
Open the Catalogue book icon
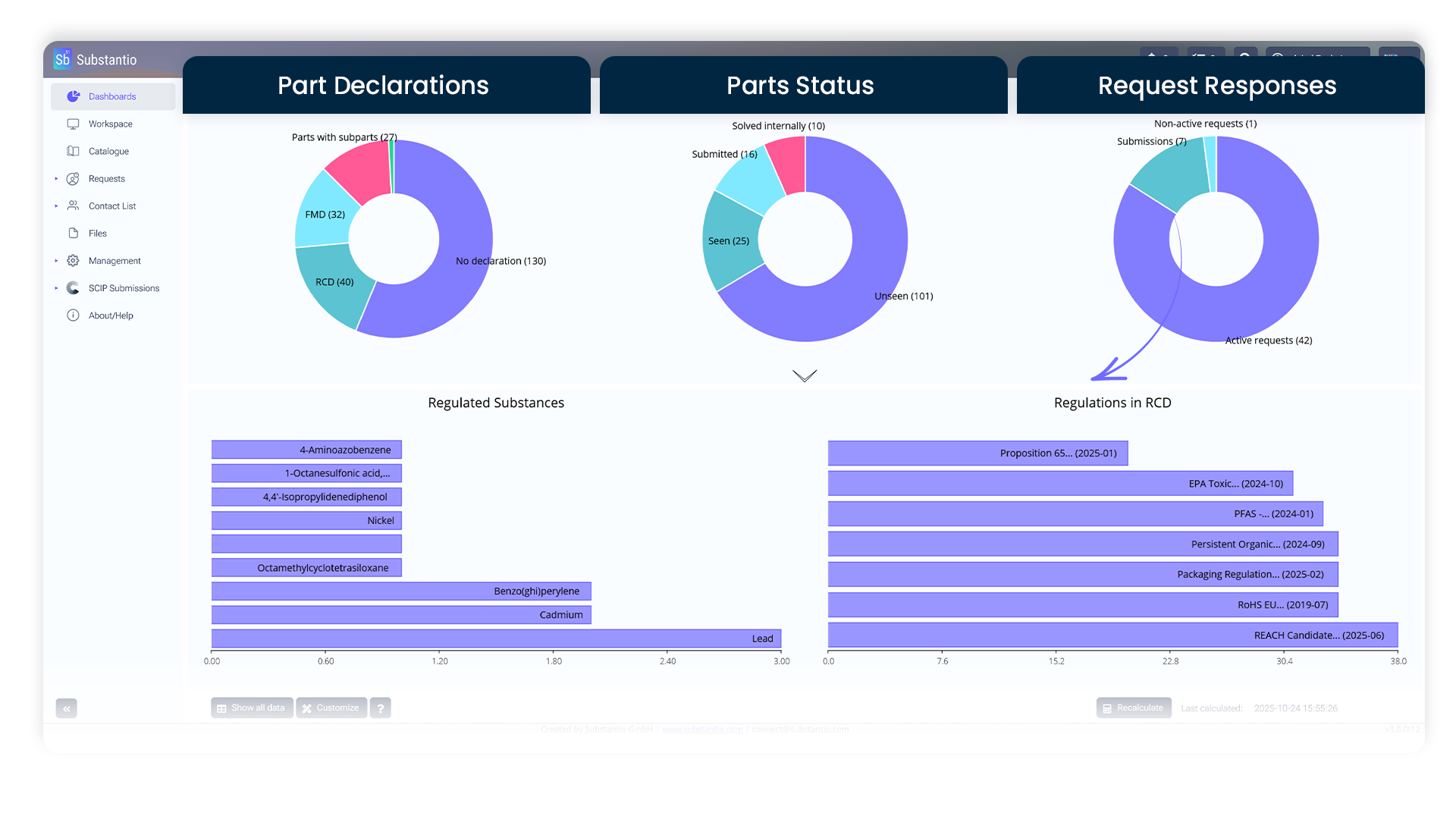tap(73, 151)
